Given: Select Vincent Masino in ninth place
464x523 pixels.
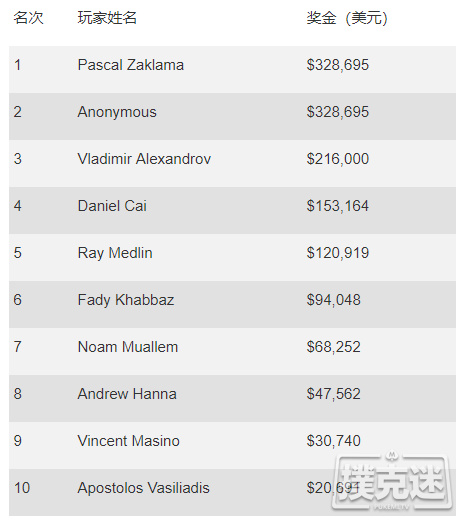Looking at the screenshot, I should click(128, 441).
